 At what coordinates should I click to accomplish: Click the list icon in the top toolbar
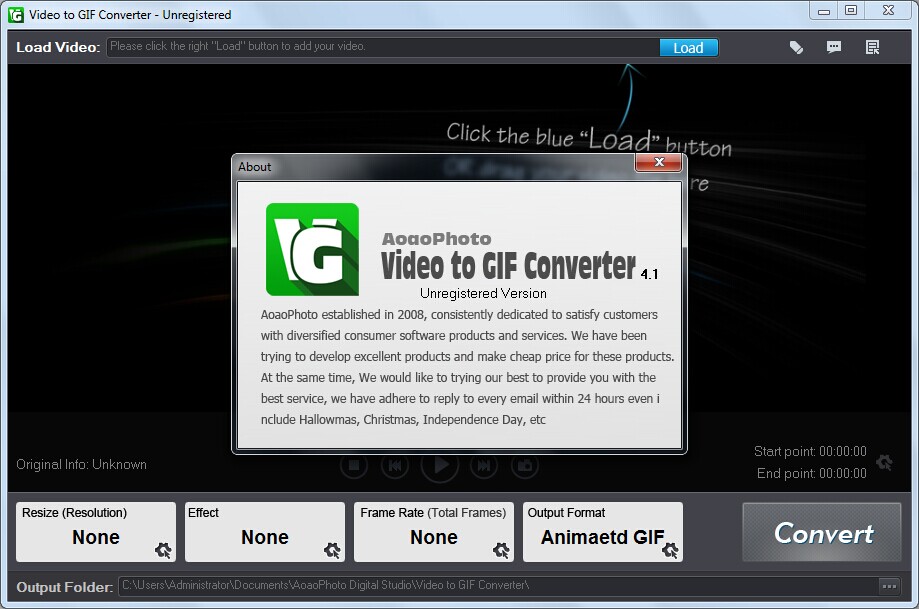click(x=872, y=47)
